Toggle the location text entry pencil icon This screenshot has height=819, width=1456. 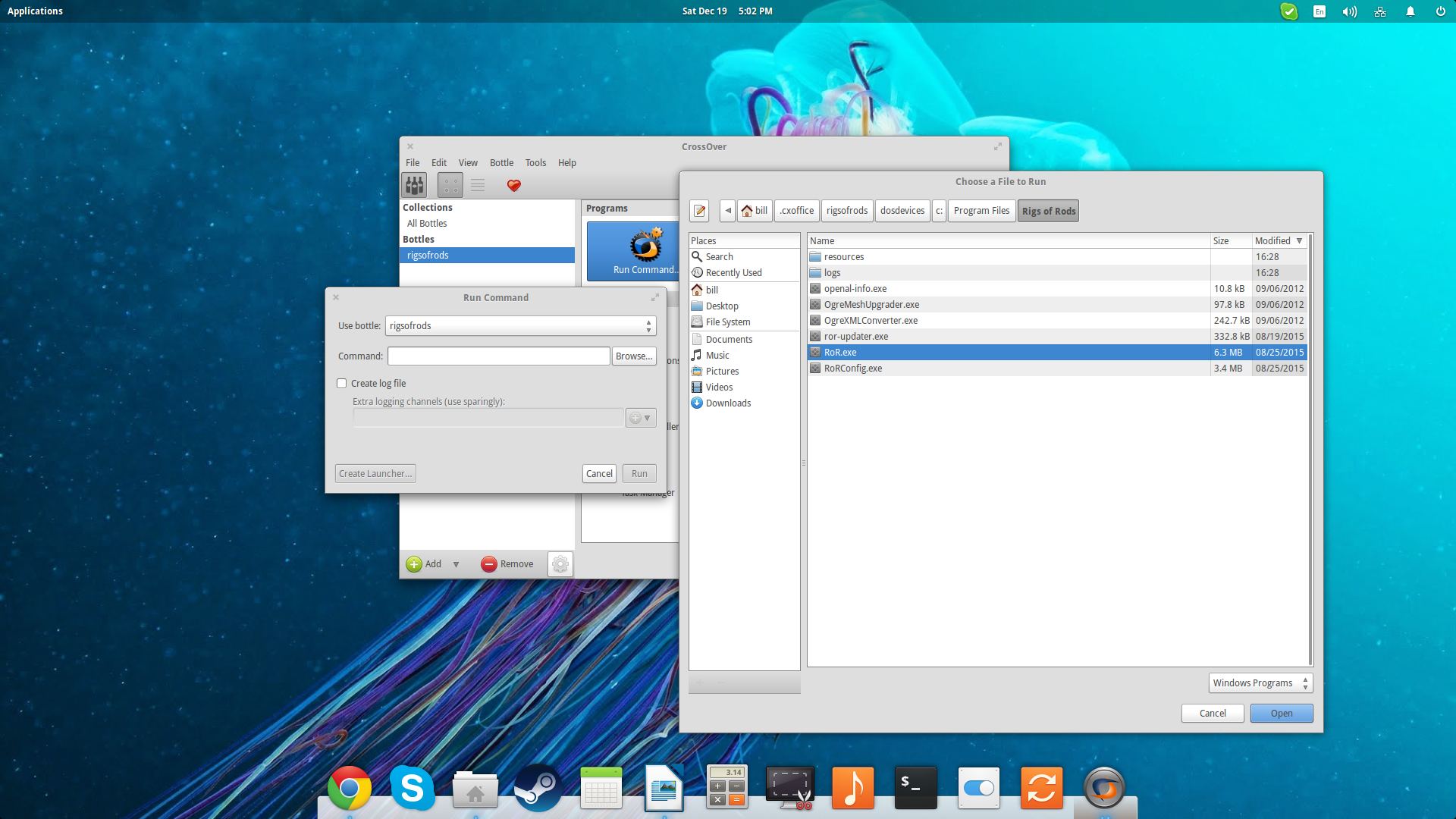click(x=699, y=211)
